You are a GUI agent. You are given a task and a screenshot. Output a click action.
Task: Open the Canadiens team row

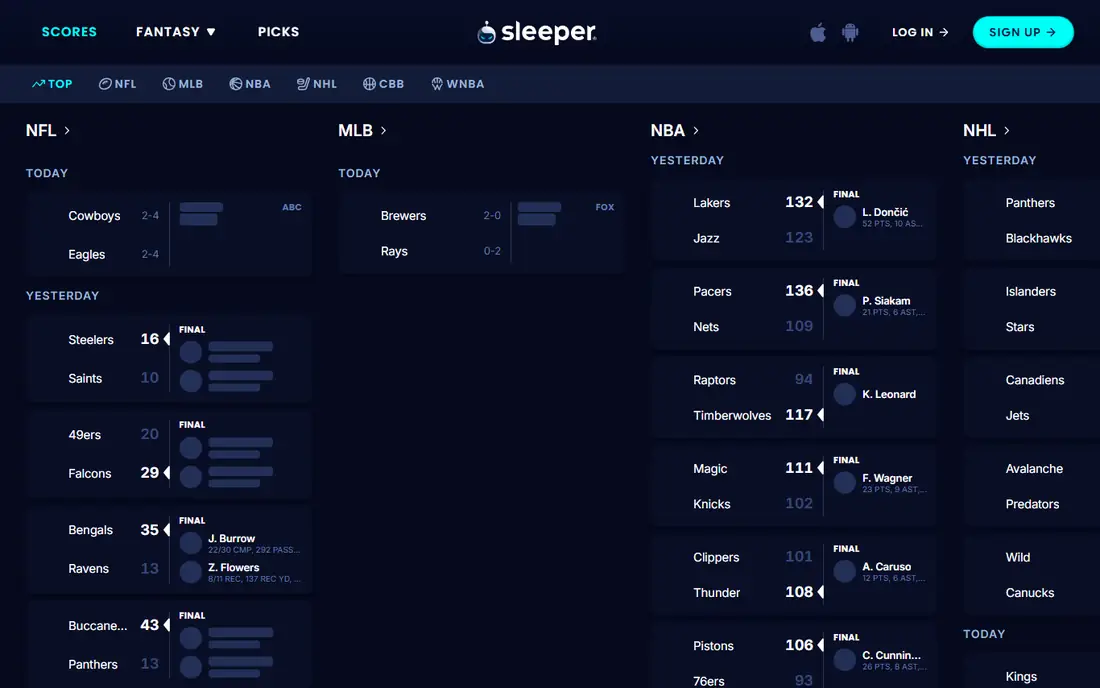[x=1035, y=380]
